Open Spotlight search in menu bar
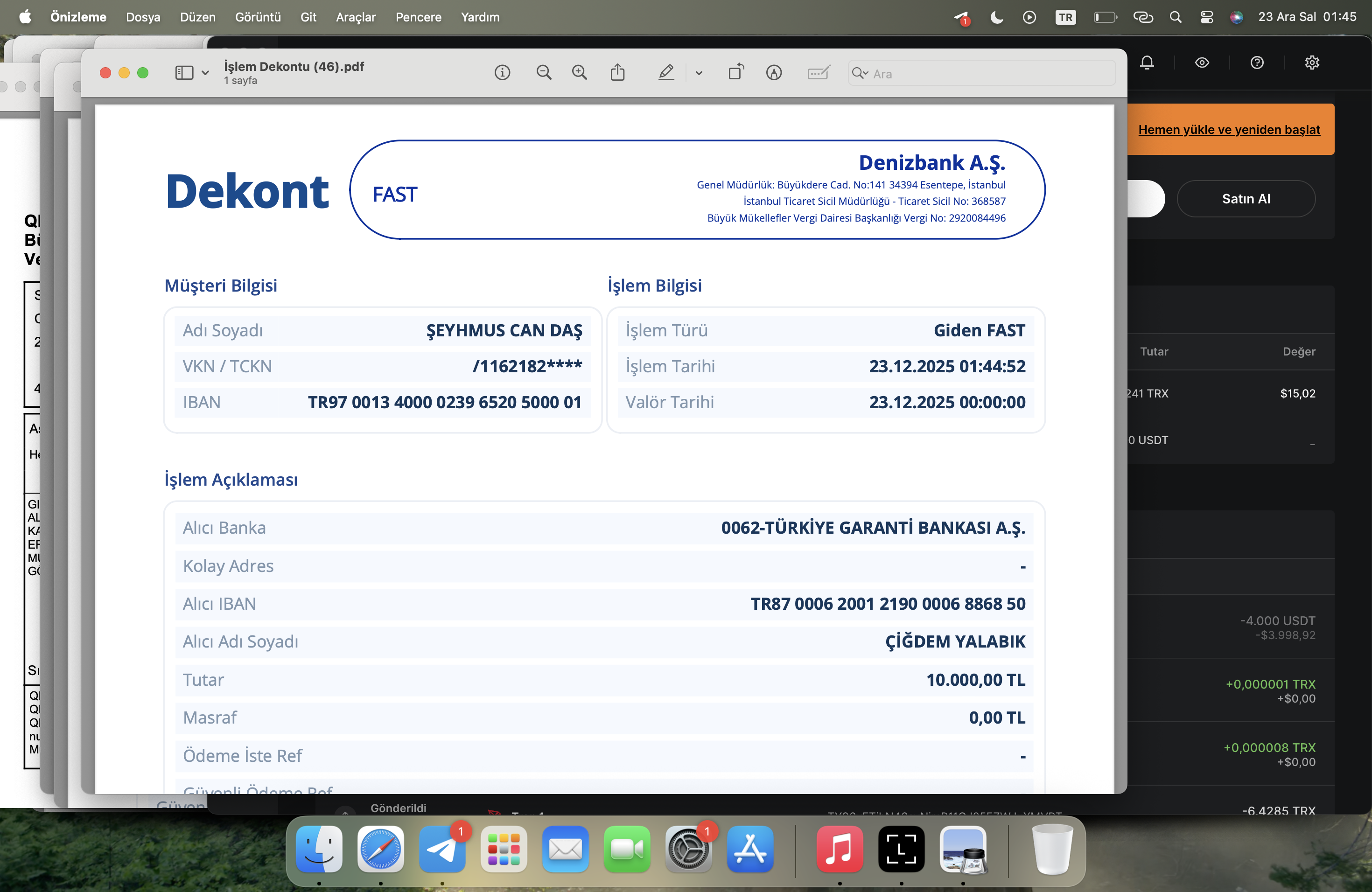Viewport: 1372px width, 892px height. pyautogui.click(x=1176, y=17)
